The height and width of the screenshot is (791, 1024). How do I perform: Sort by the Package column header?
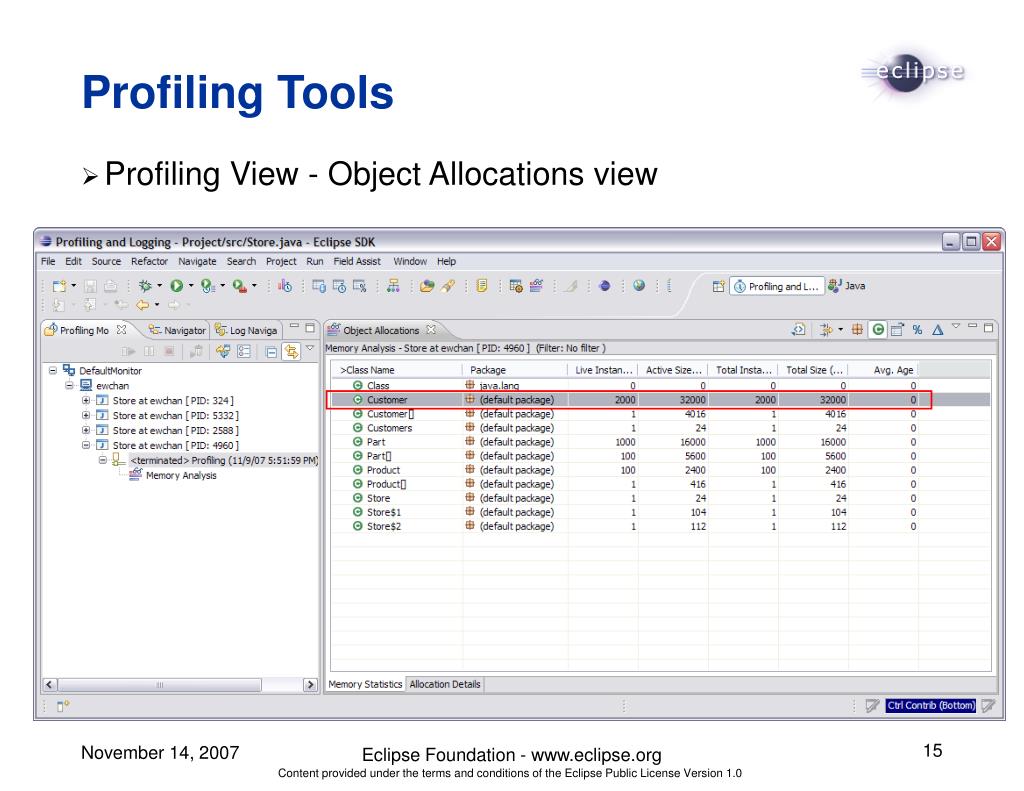point(515,370)
